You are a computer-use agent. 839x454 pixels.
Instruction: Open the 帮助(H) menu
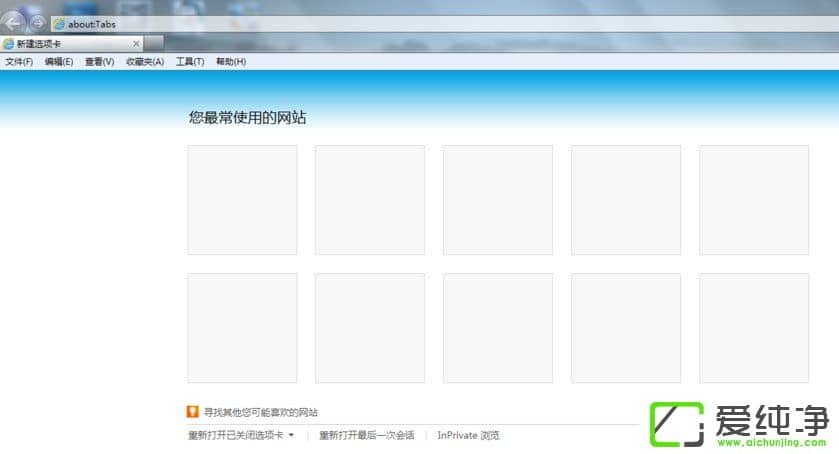(231, 62)
